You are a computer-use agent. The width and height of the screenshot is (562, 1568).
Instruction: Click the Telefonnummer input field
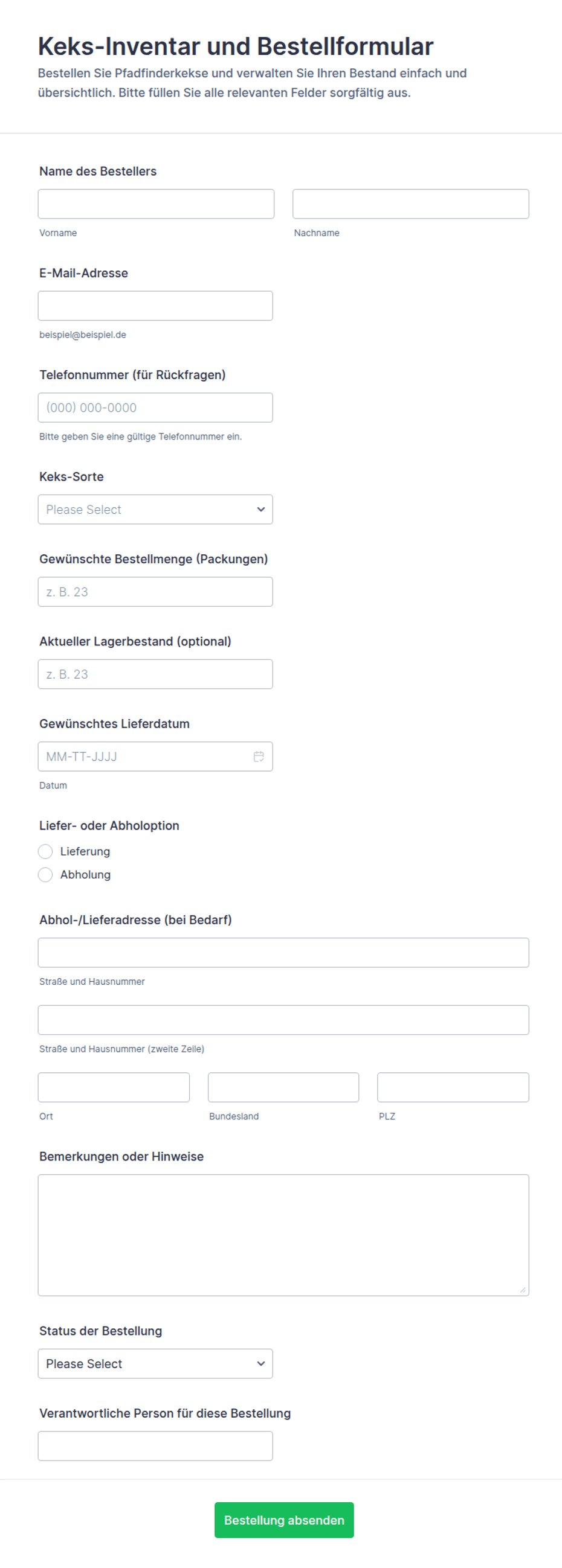pos(155,408)
